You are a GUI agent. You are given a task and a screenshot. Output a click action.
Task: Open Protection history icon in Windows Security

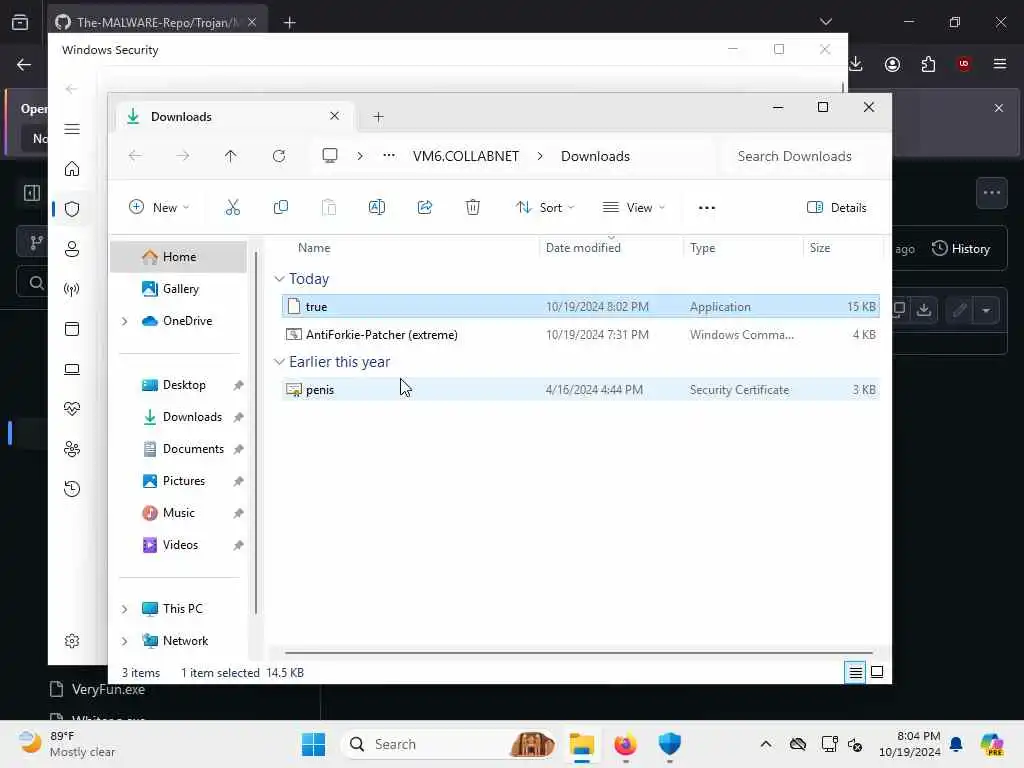(72, 488)
